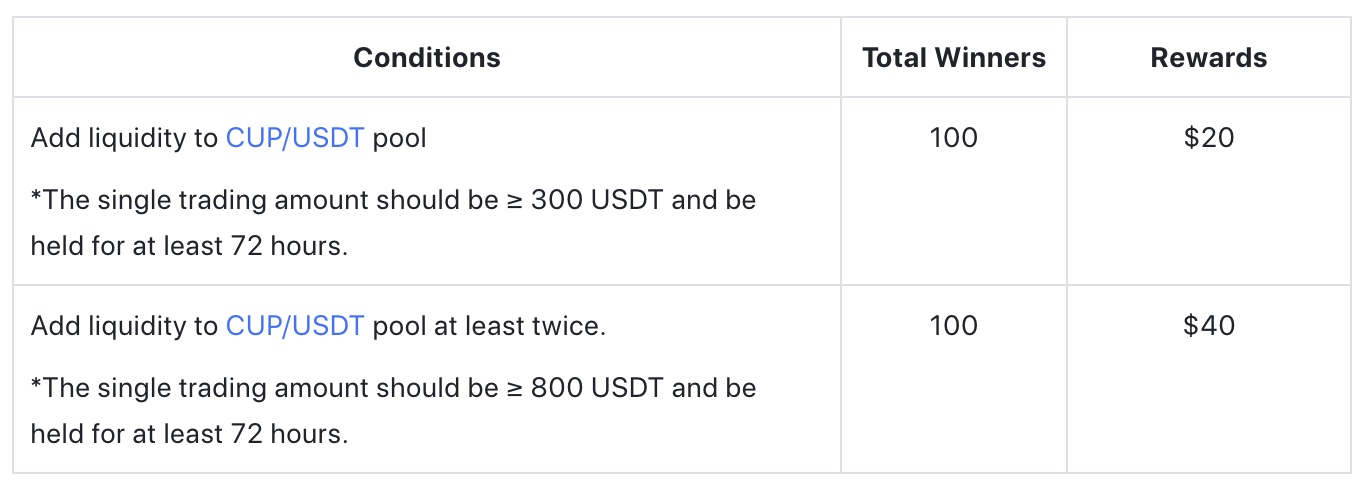Viewport: 1366px width, 488px height.
Task: Click "Add liquidity to" text in the first row
Action: tap(124, 137)
